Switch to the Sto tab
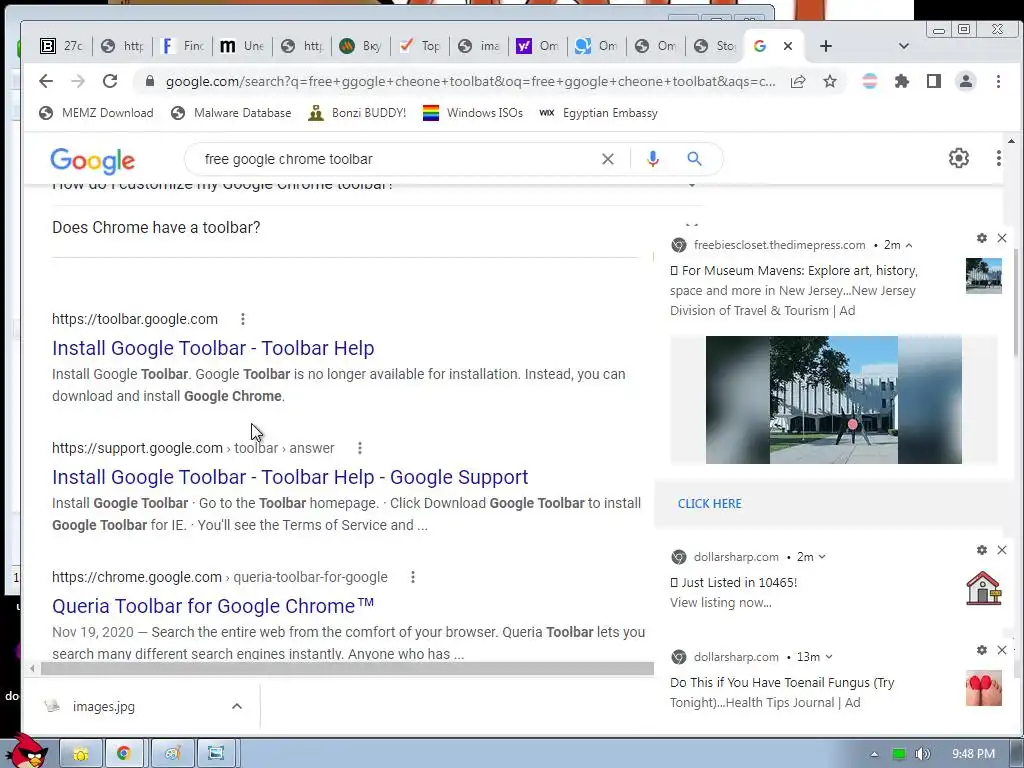The height and width of the screenshot is (768, 1024). click(715, 46)
